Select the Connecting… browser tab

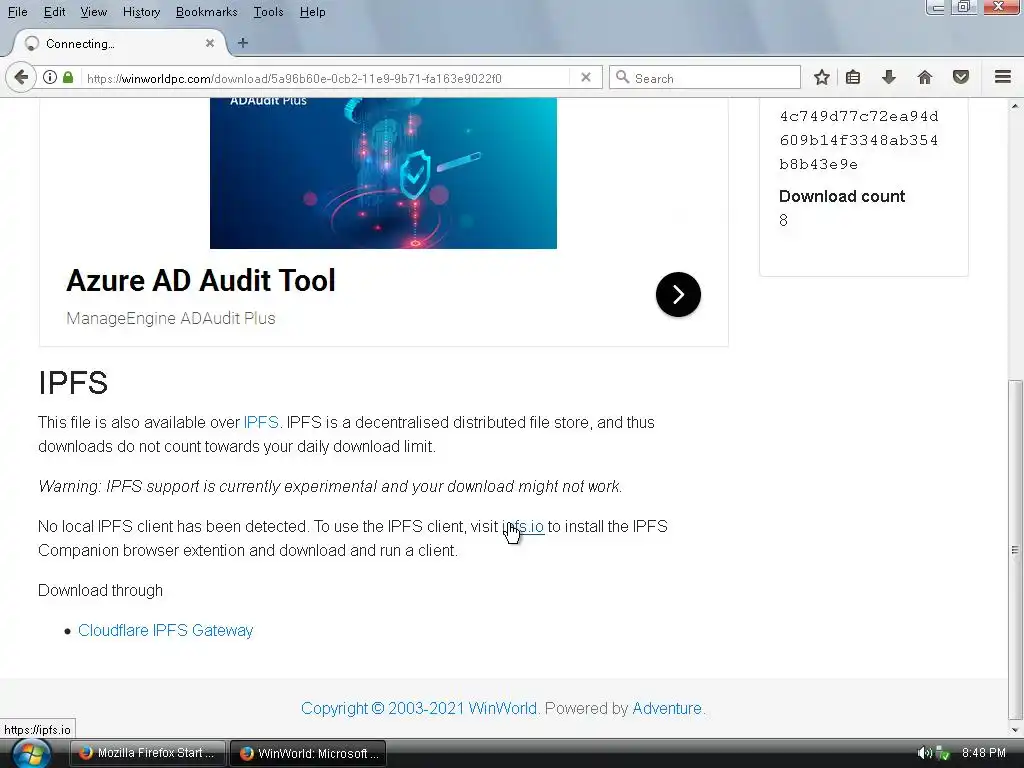[118, 43]
